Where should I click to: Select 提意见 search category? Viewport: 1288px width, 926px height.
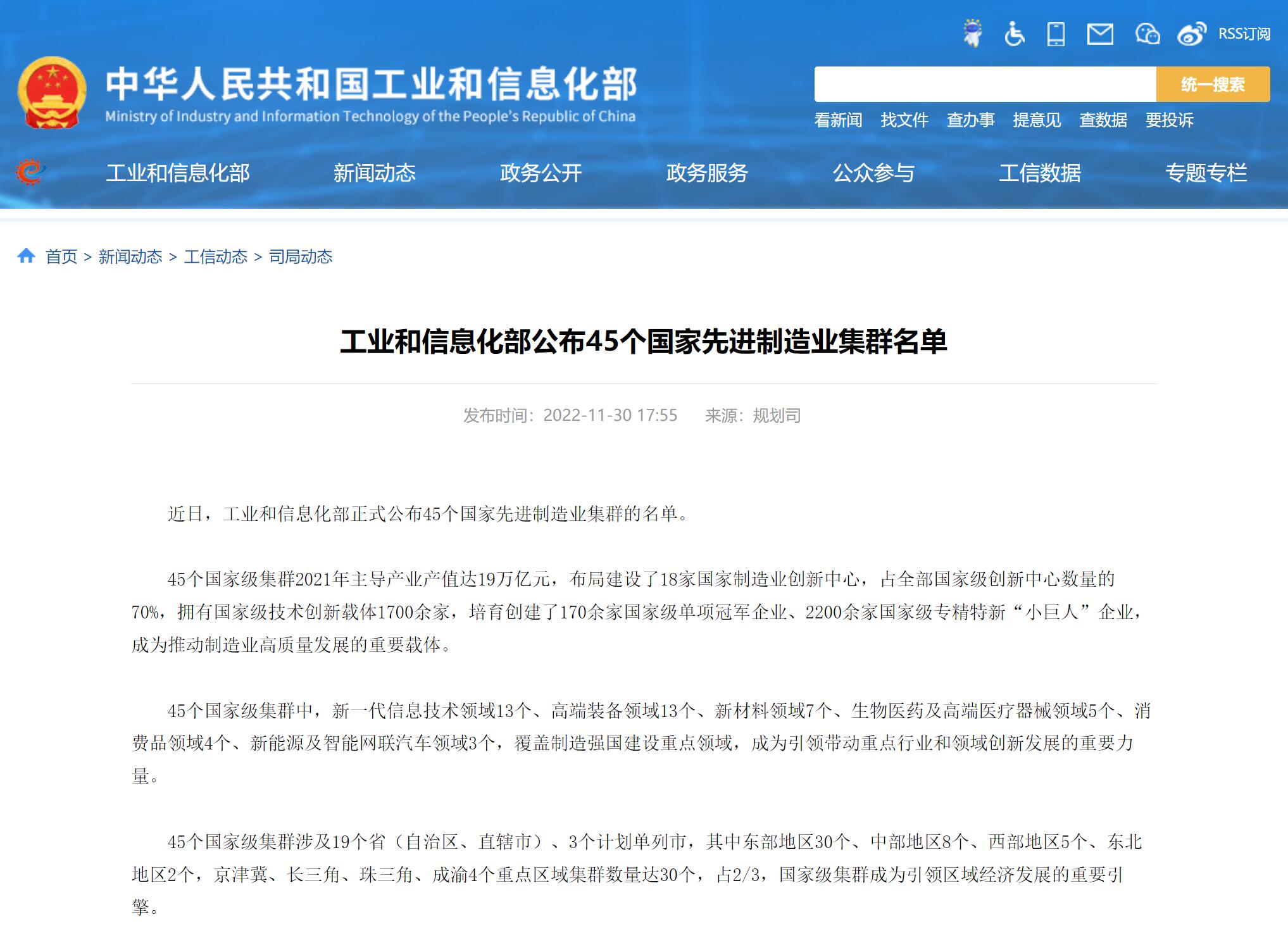1037,120
